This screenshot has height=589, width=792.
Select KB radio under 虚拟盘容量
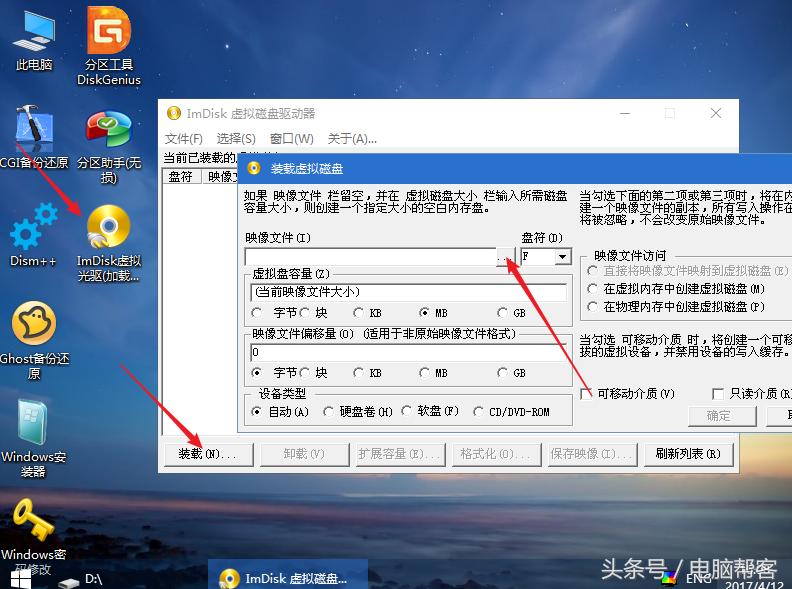click(359, 313)
